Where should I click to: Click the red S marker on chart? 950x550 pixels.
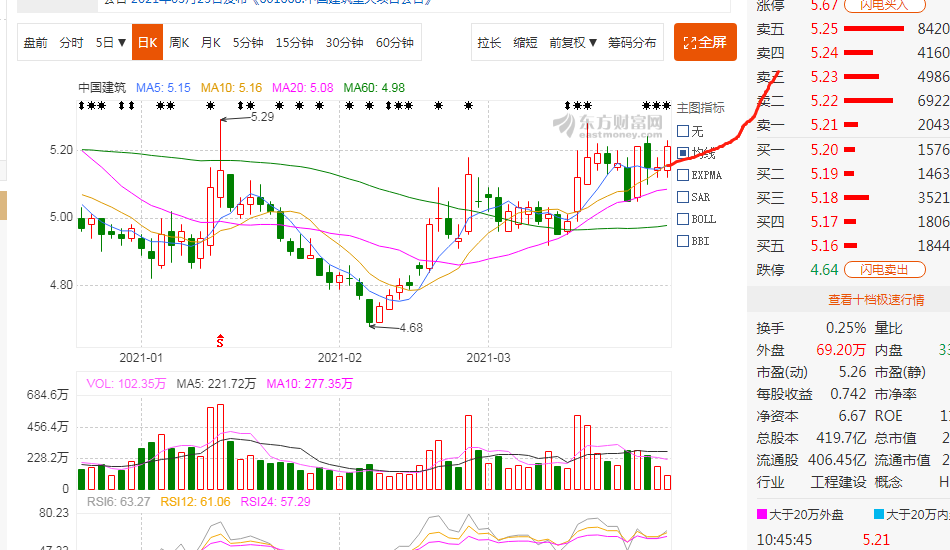pos(220,341)
